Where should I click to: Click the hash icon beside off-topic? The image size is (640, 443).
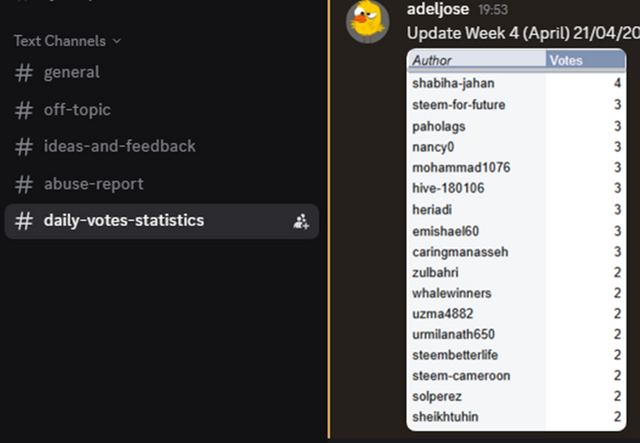tap(24, 110)
